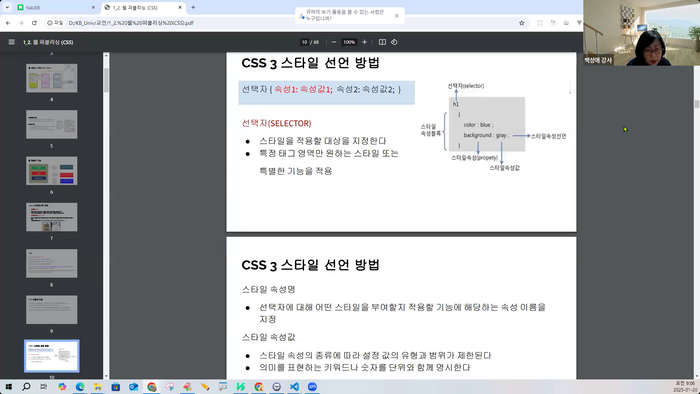Screen dimensions: 700x394
Task: Open Zoom from the taskbar
Action: 312,386
